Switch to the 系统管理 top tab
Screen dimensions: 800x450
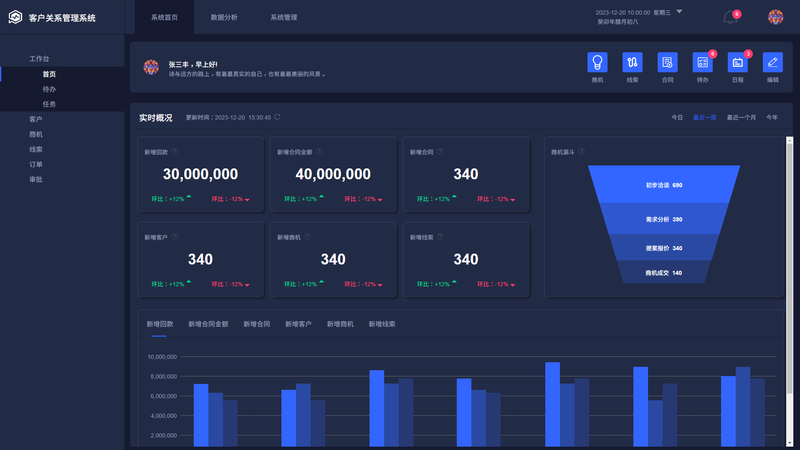click(284, 18)
